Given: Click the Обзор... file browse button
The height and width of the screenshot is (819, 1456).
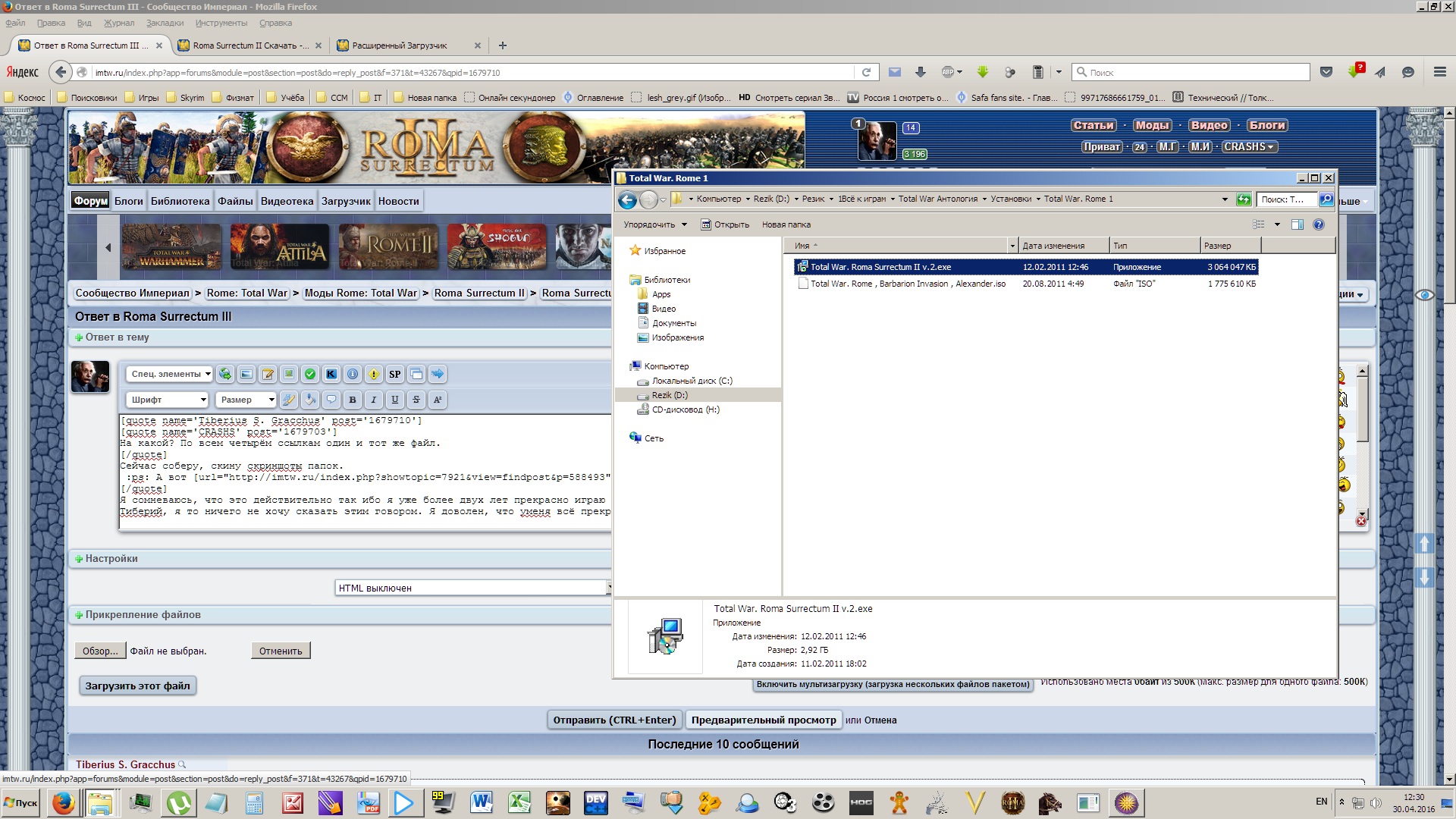Looking at the screenshot, I should click(100, 651).
